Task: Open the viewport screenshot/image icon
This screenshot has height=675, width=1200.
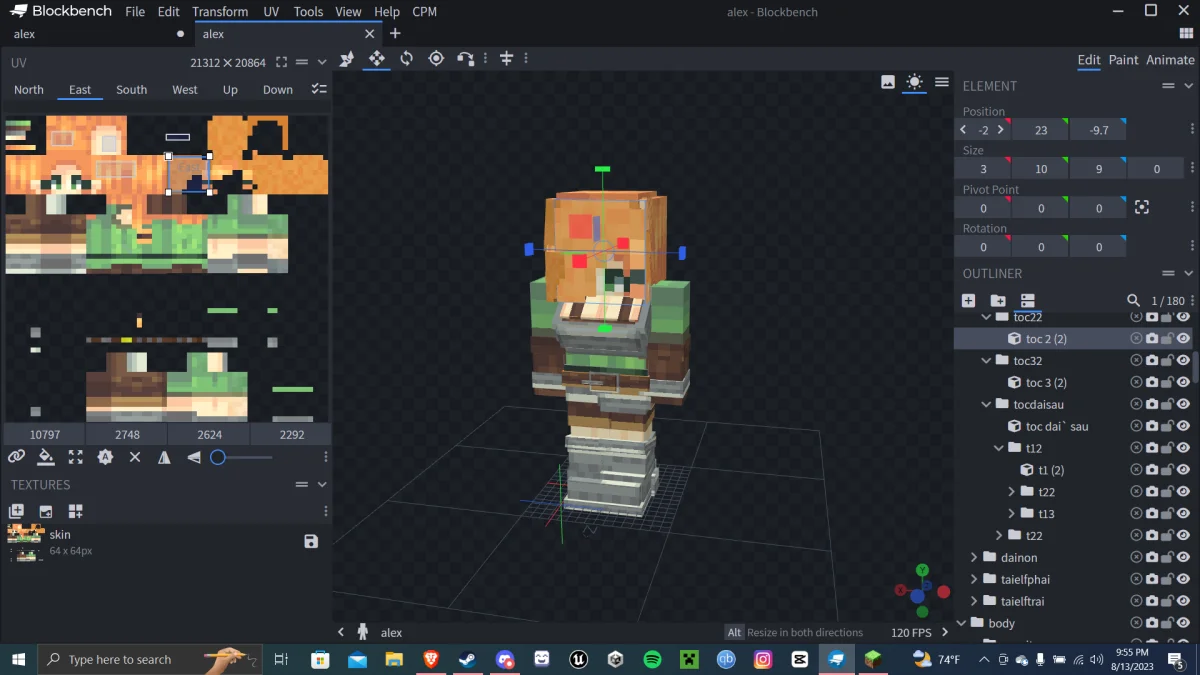Action: (x=888, y=82)
